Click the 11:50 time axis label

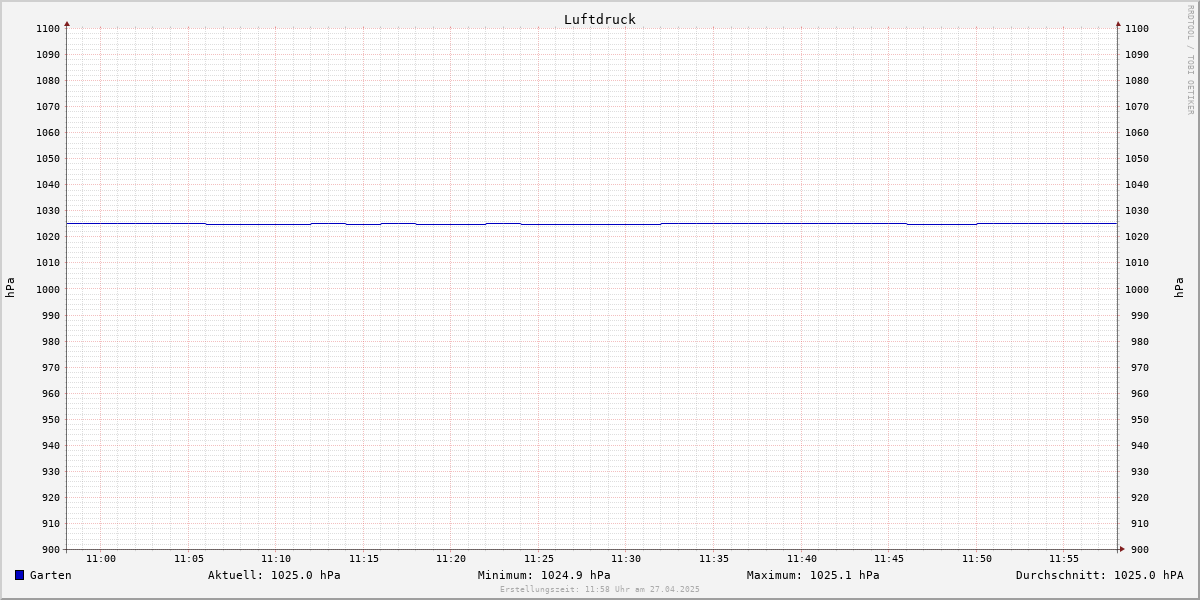tap(977, 558)
